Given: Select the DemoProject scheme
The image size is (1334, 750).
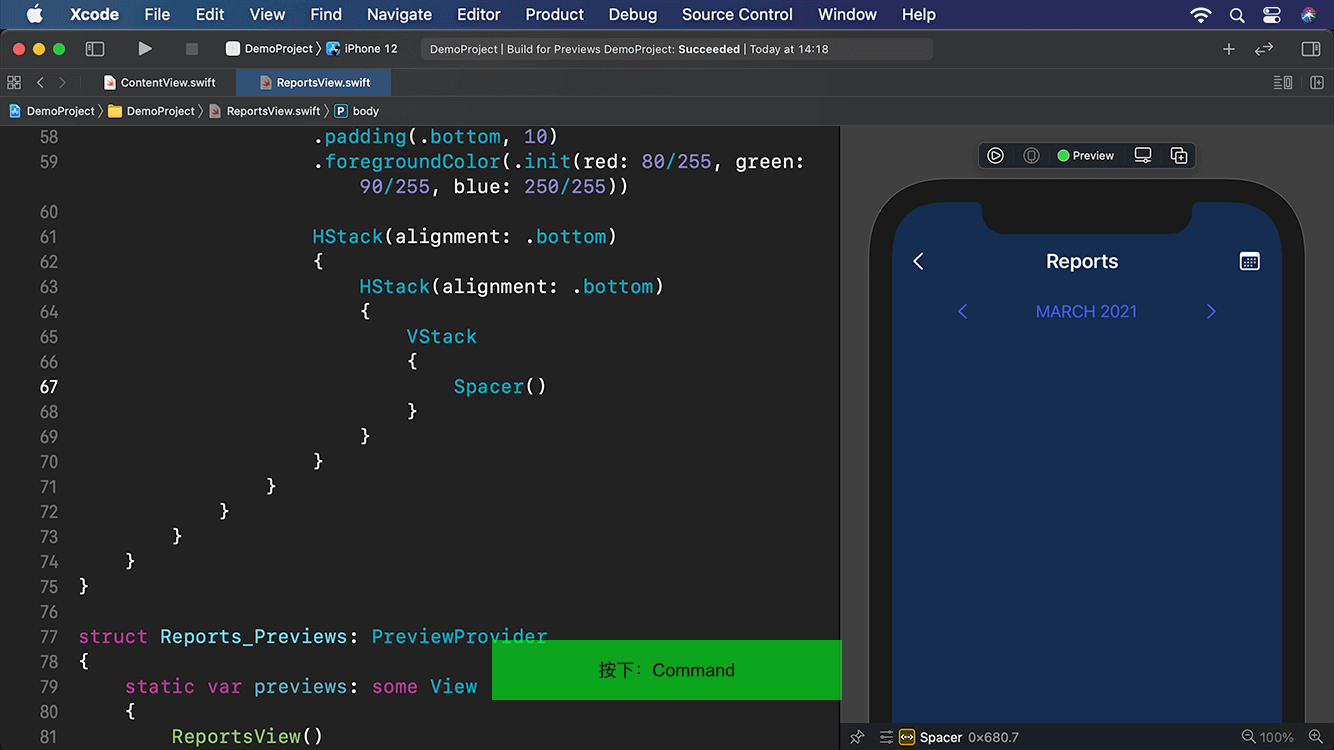Looking at the screenshot, I should click(270, 48).
